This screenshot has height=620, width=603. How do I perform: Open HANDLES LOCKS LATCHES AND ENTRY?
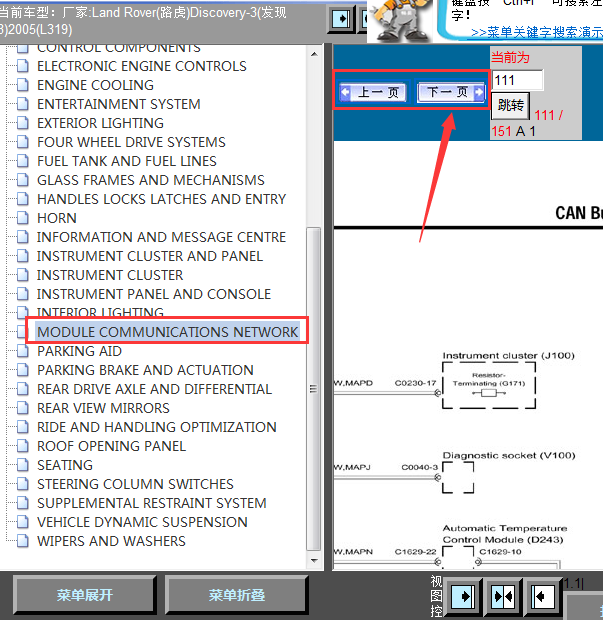161,199
